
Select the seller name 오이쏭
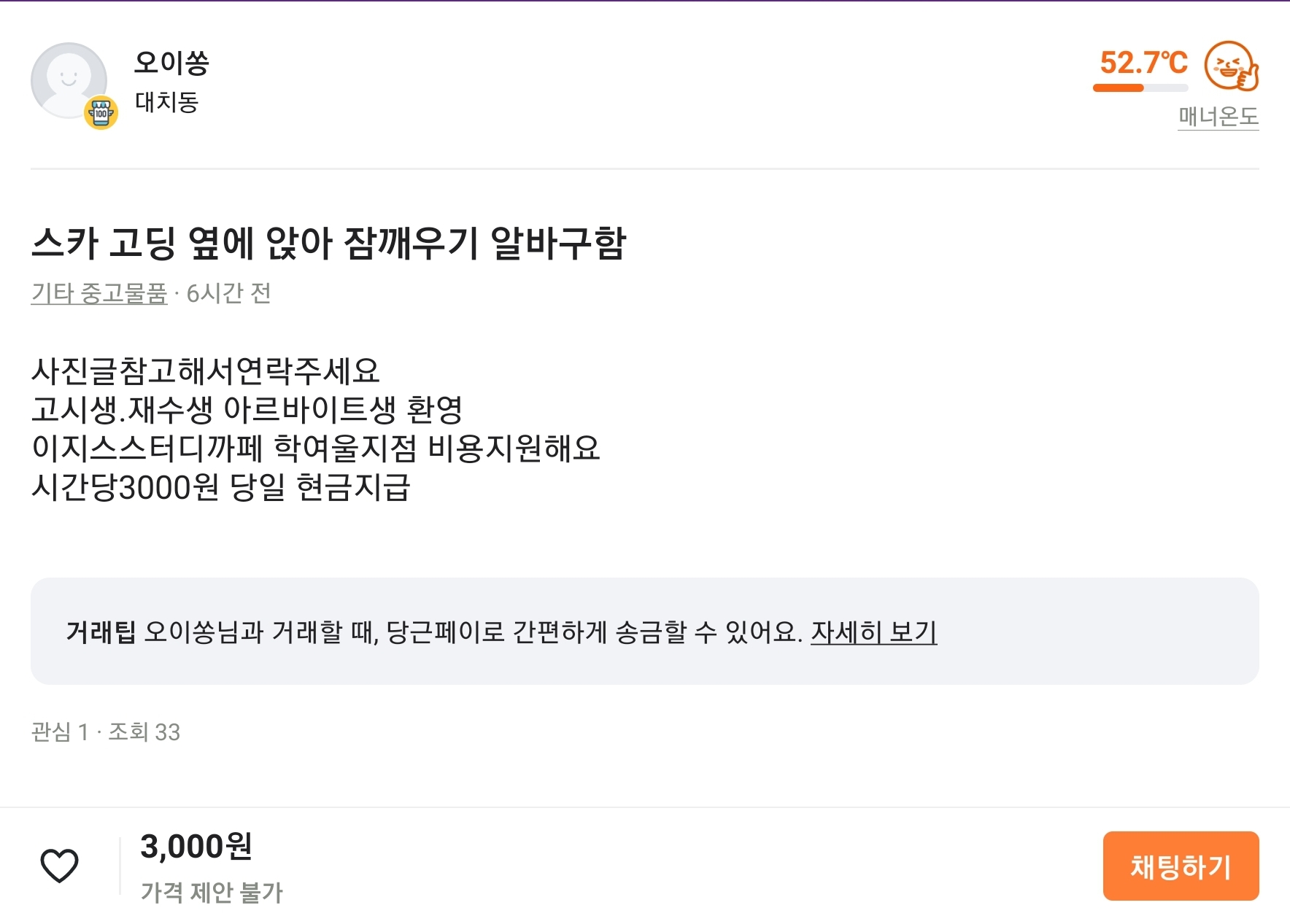point(172,63)
